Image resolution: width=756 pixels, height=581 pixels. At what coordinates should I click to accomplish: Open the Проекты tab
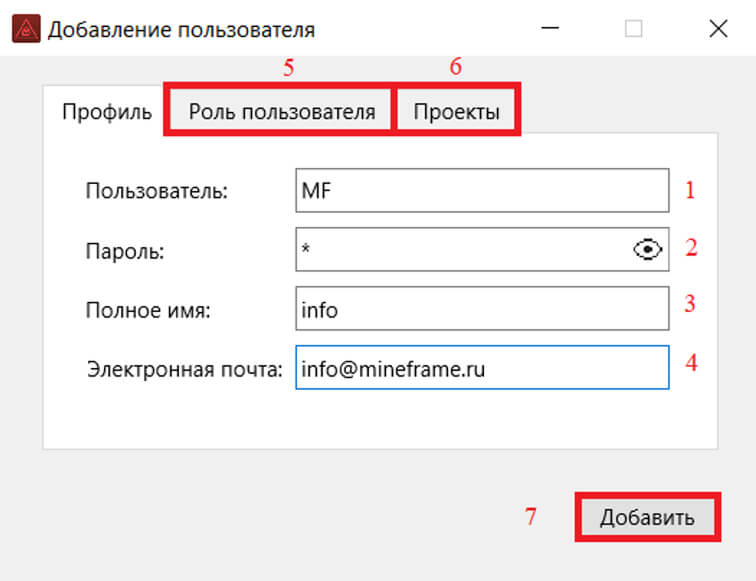456,111
